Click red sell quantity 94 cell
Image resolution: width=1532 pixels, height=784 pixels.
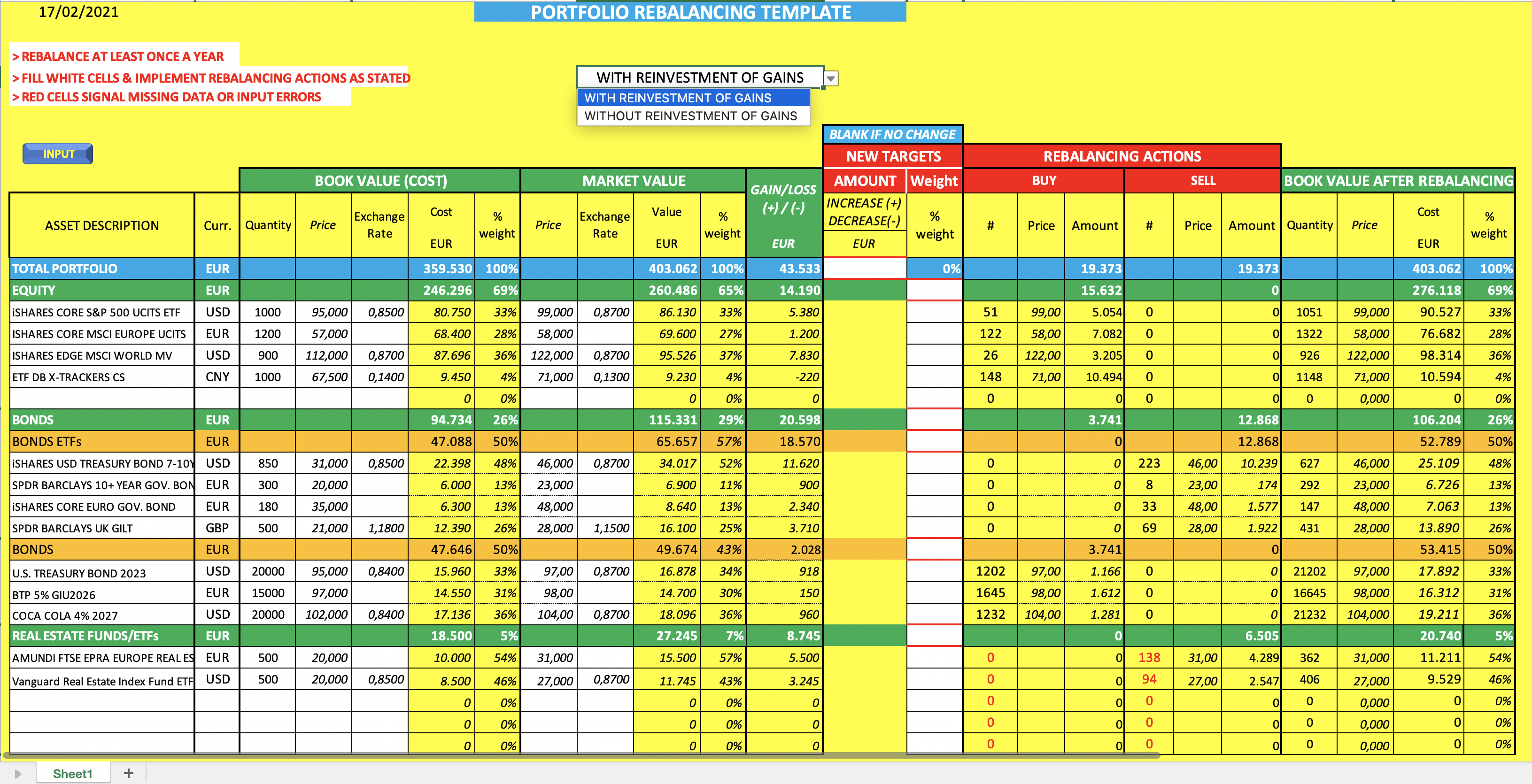tap(1149, 679)
